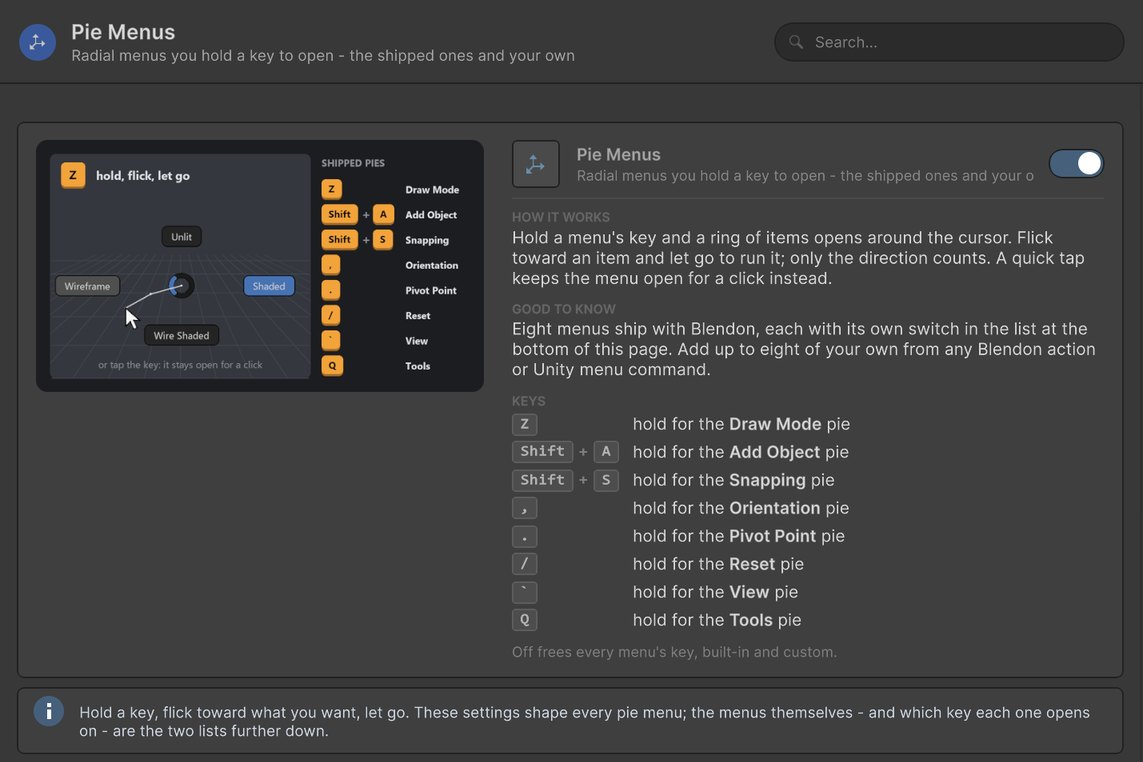Toggle the Pie Menus switch off
Image resolution: width=1143 pixels, height=762 pixels.
1076,163
